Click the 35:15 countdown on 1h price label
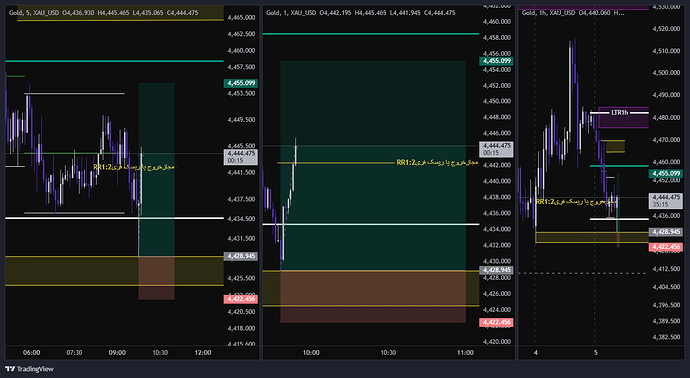 click(660, 204)
